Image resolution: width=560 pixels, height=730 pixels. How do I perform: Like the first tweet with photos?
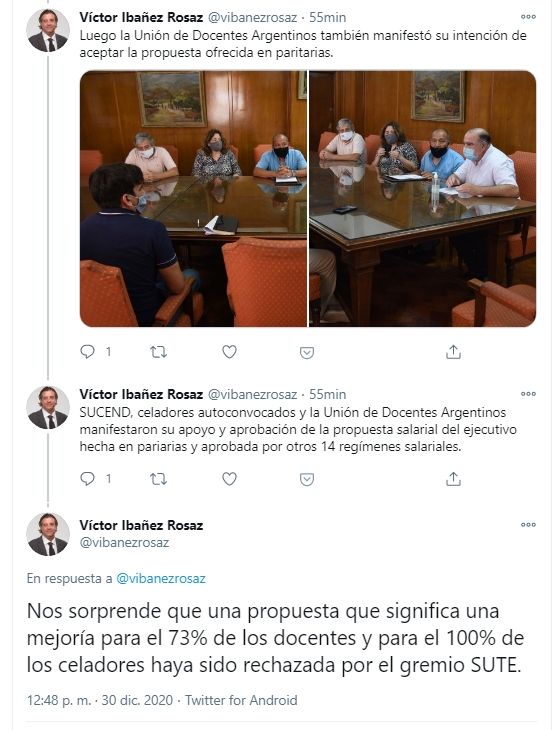click(229, 351)
